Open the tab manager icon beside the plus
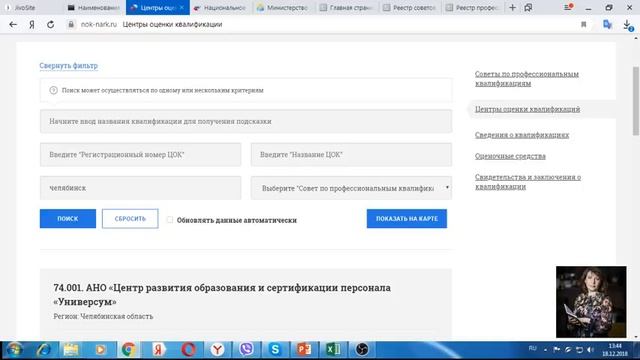Image resolution: width=640 pixels, height=360 pixels. pos(528,7)
